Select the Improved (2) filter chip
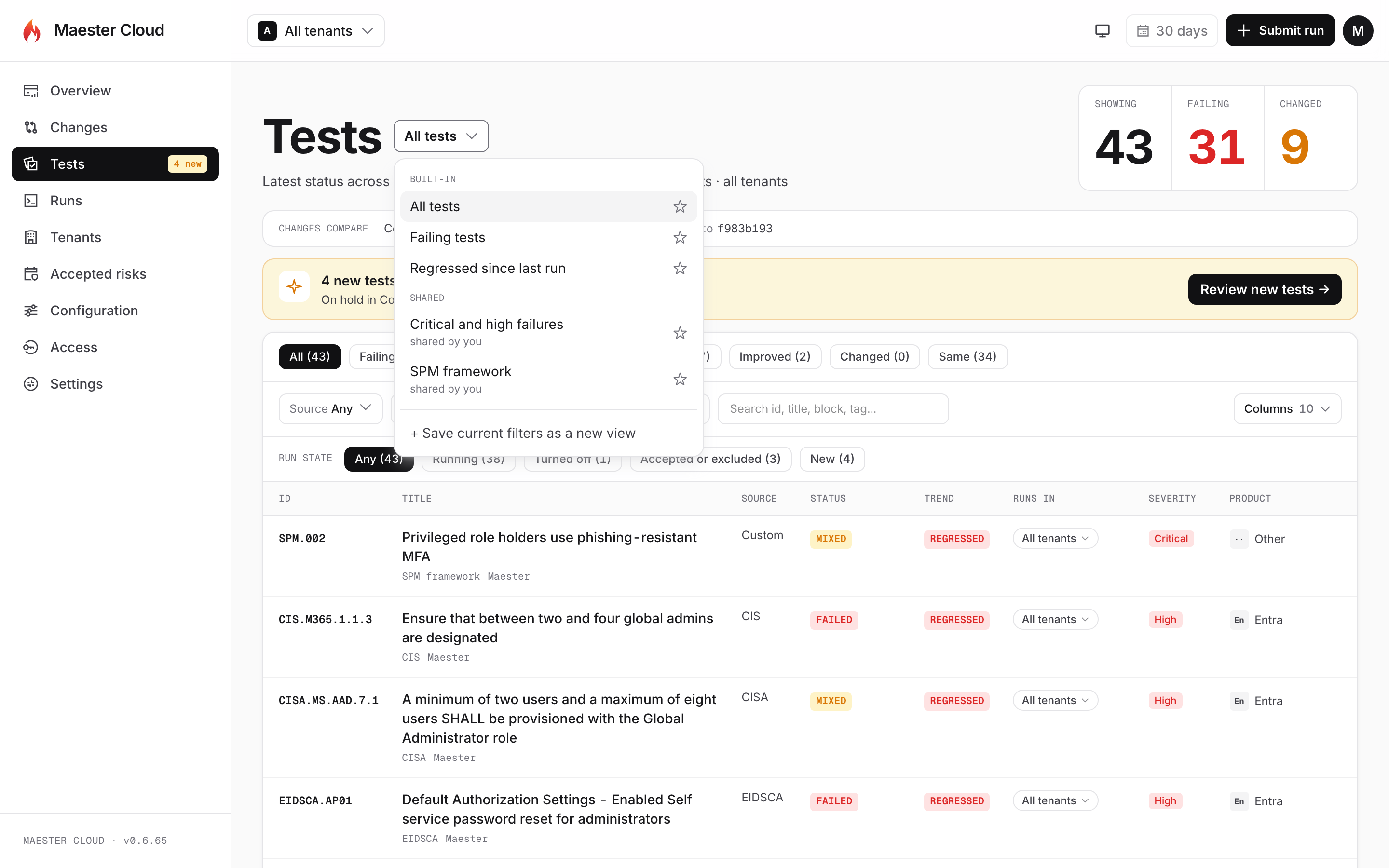 pyautogui.click(x=775, y=356)
